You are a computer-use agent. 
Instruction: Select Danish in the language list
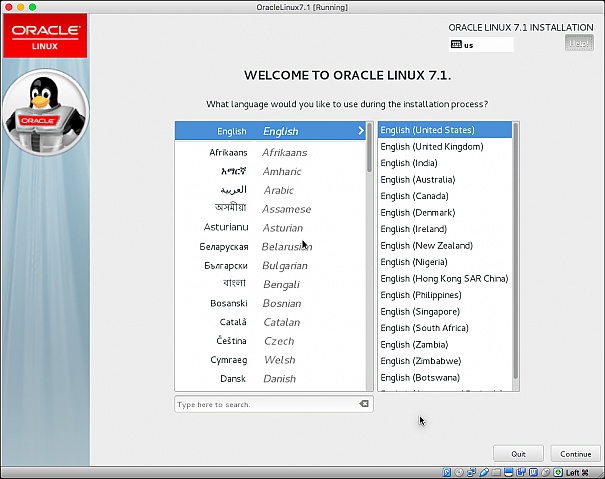point(270,379)
